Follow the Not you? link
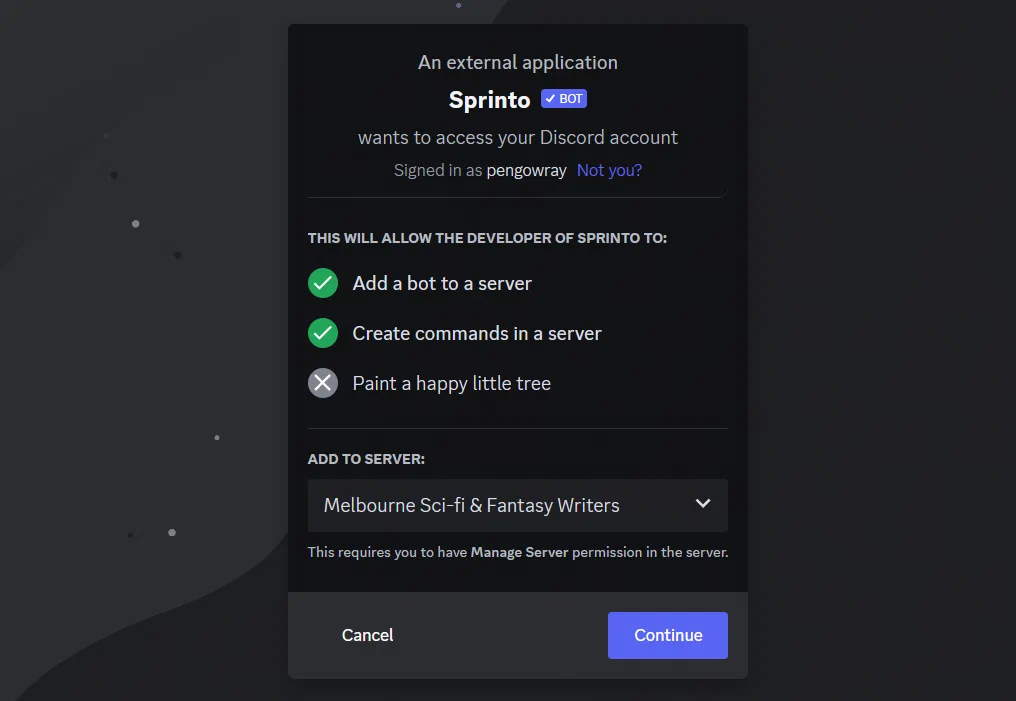Screen dimensions: 1016x701 [609, 170]
